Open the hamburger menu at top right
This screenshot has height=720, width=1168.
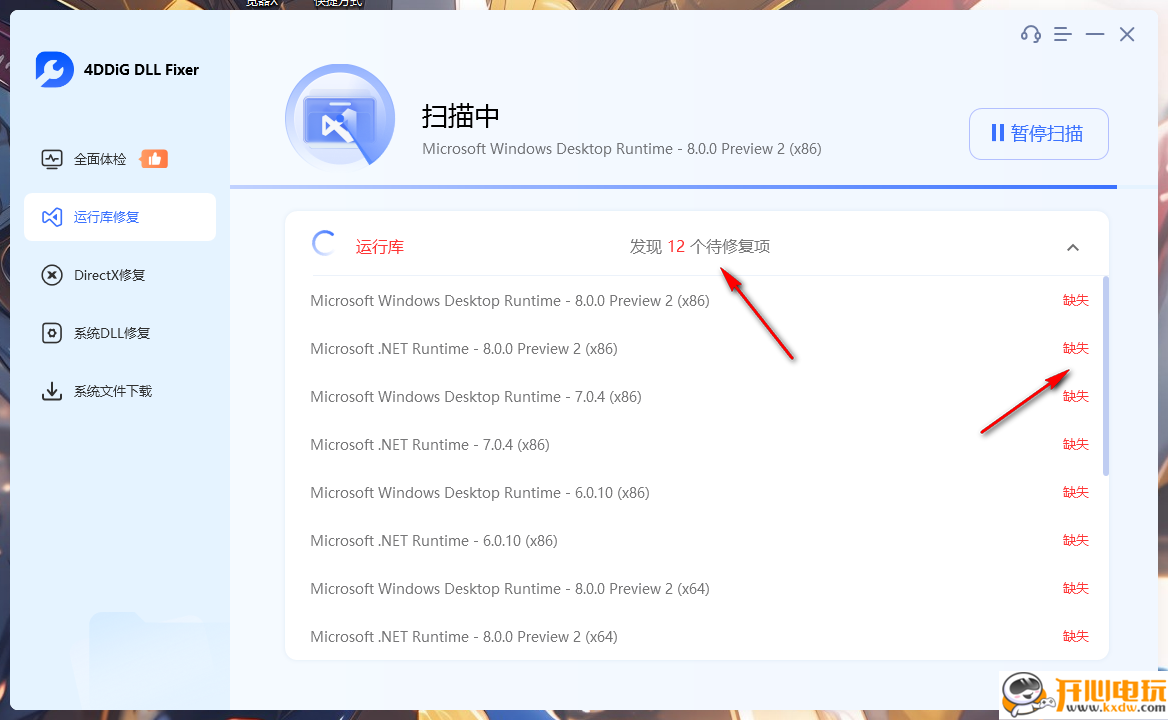click(1062, 33)
